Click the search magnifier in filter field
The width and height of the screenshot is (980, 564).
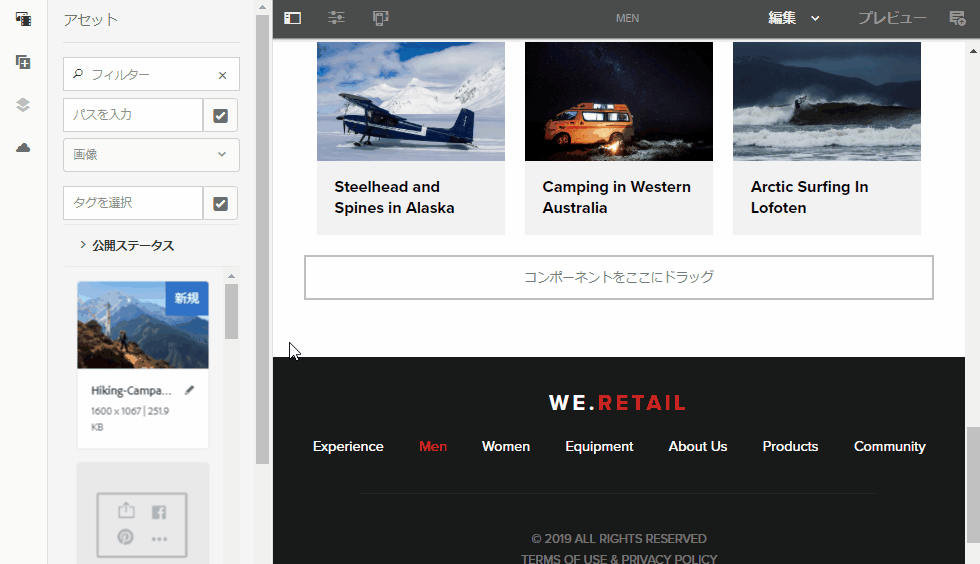[78, 74]
